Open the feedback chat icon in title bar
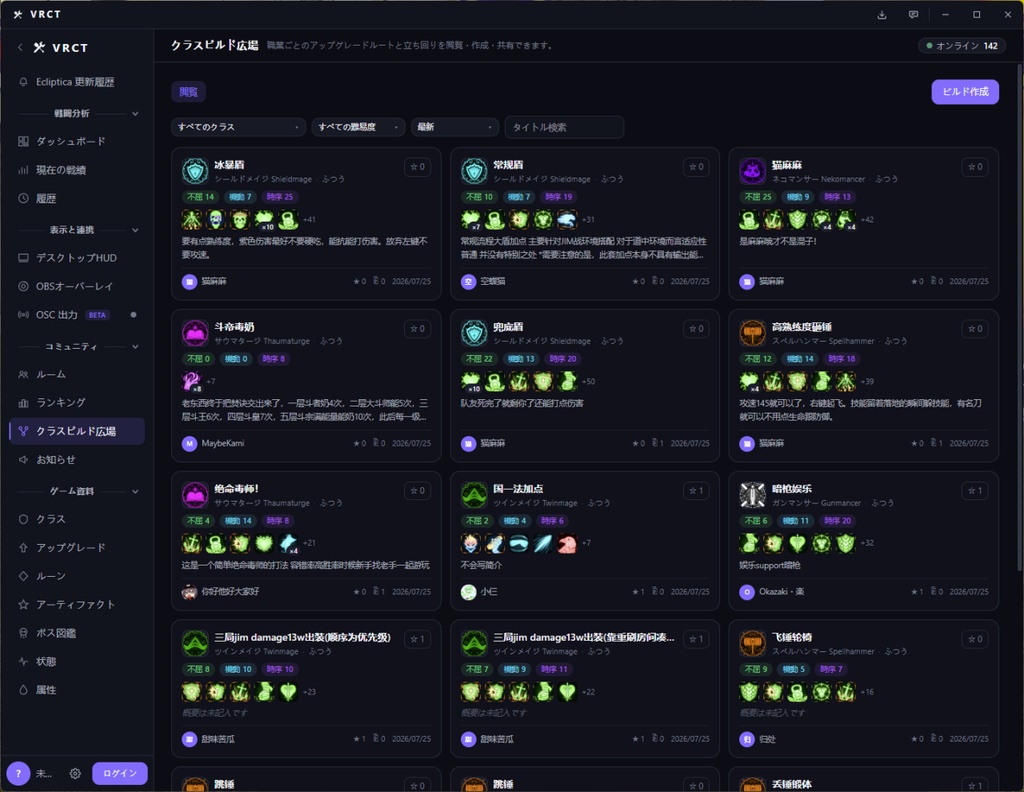 pyautogui.click(x=913, y=14)
